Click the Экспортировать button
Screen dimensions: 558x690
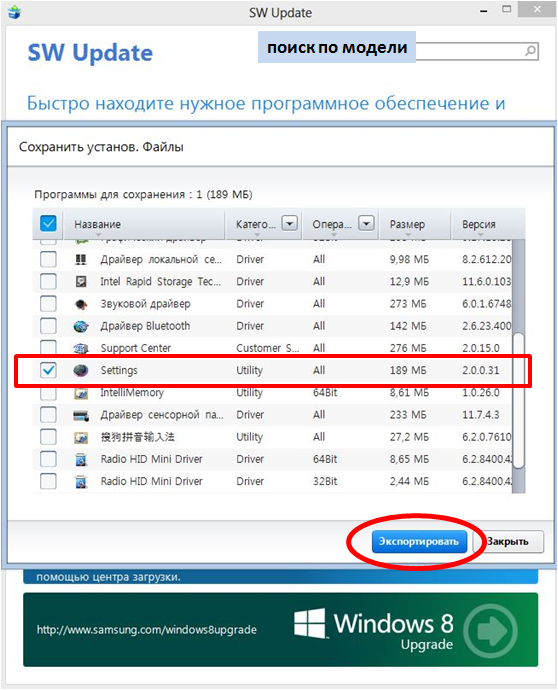pyautogui.click(x=419, y=542)
